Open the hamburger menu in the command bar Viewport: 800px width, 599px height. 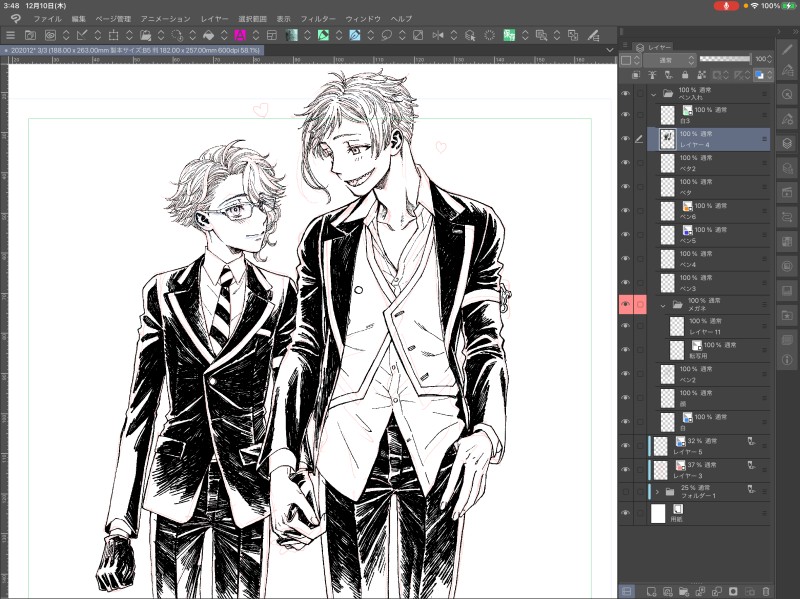coord(10,35)
